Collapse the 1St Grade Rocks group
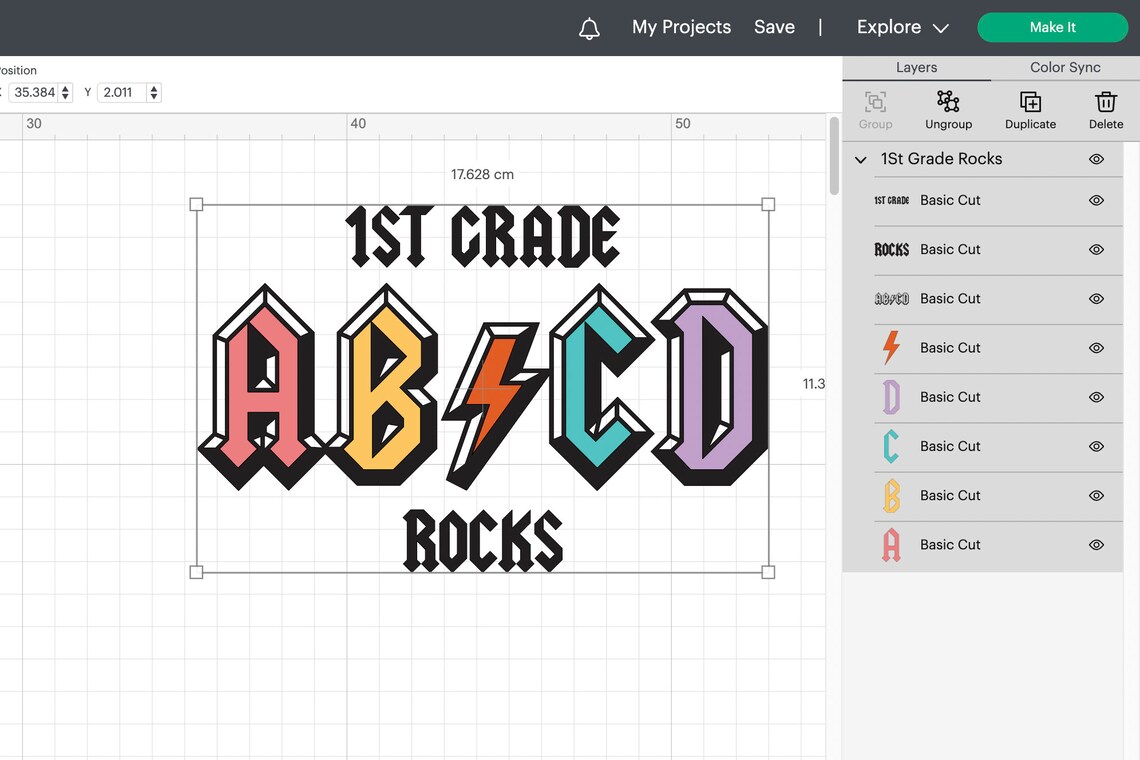1140x760 pixels. [x=860, y=159]
